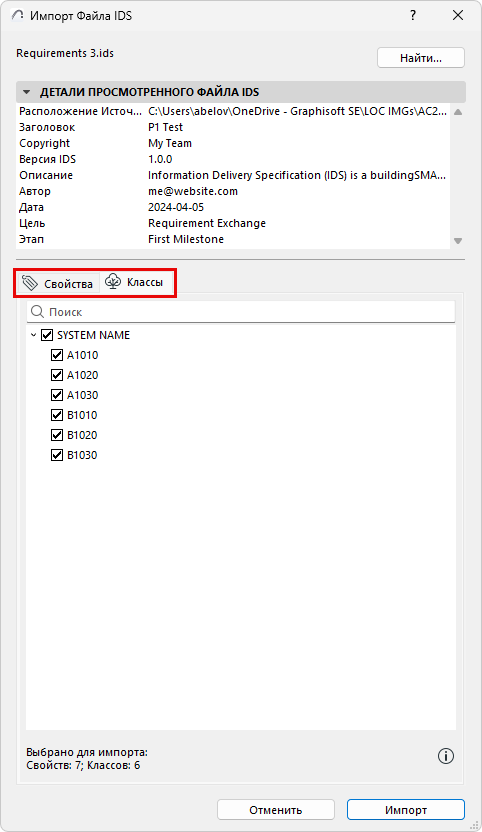
Task: Collapse the IDS file details section
Action: tap(26, 92)
